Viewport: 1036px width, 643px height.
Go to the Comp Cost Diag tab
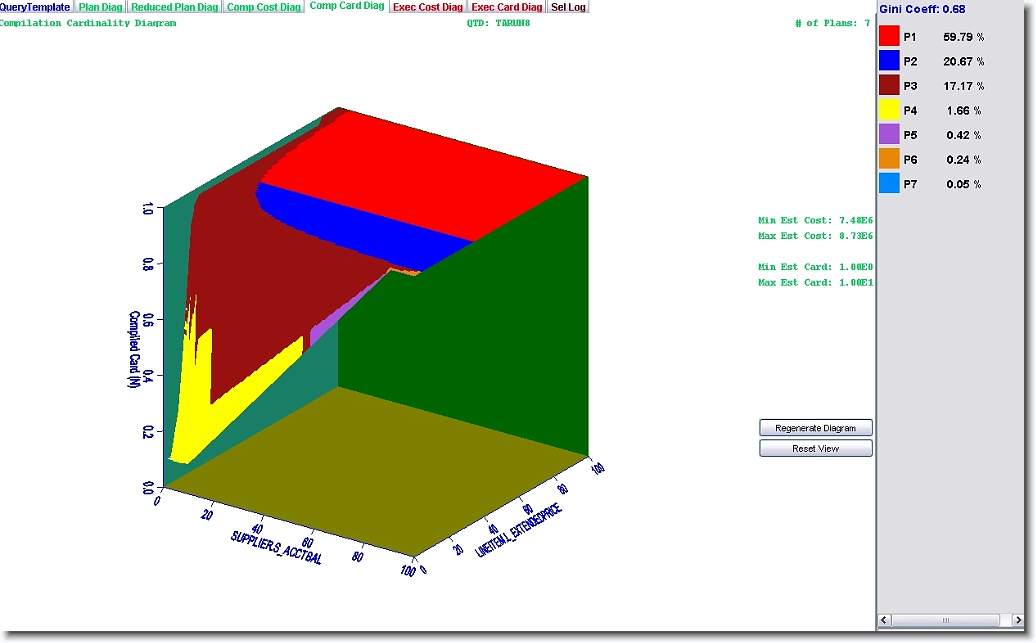(264, 7)
